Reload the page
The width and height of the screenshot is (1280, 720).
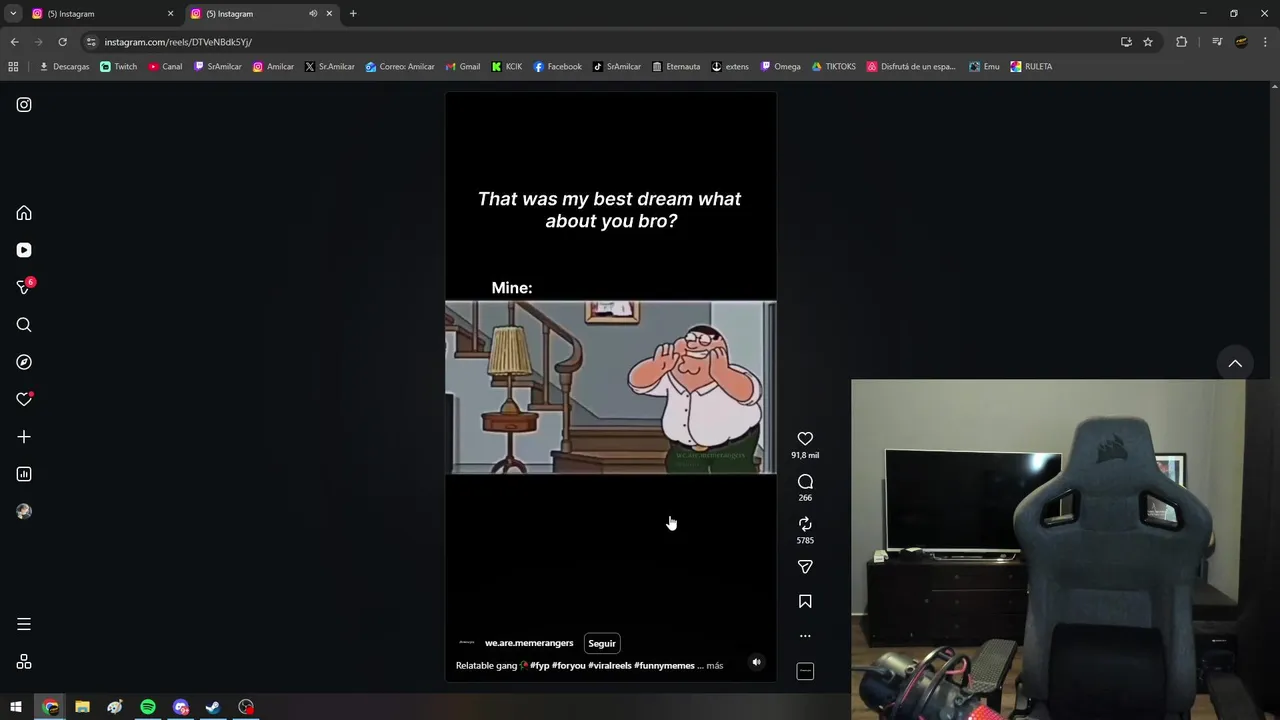pyautogui.click(x=62, y=42)
